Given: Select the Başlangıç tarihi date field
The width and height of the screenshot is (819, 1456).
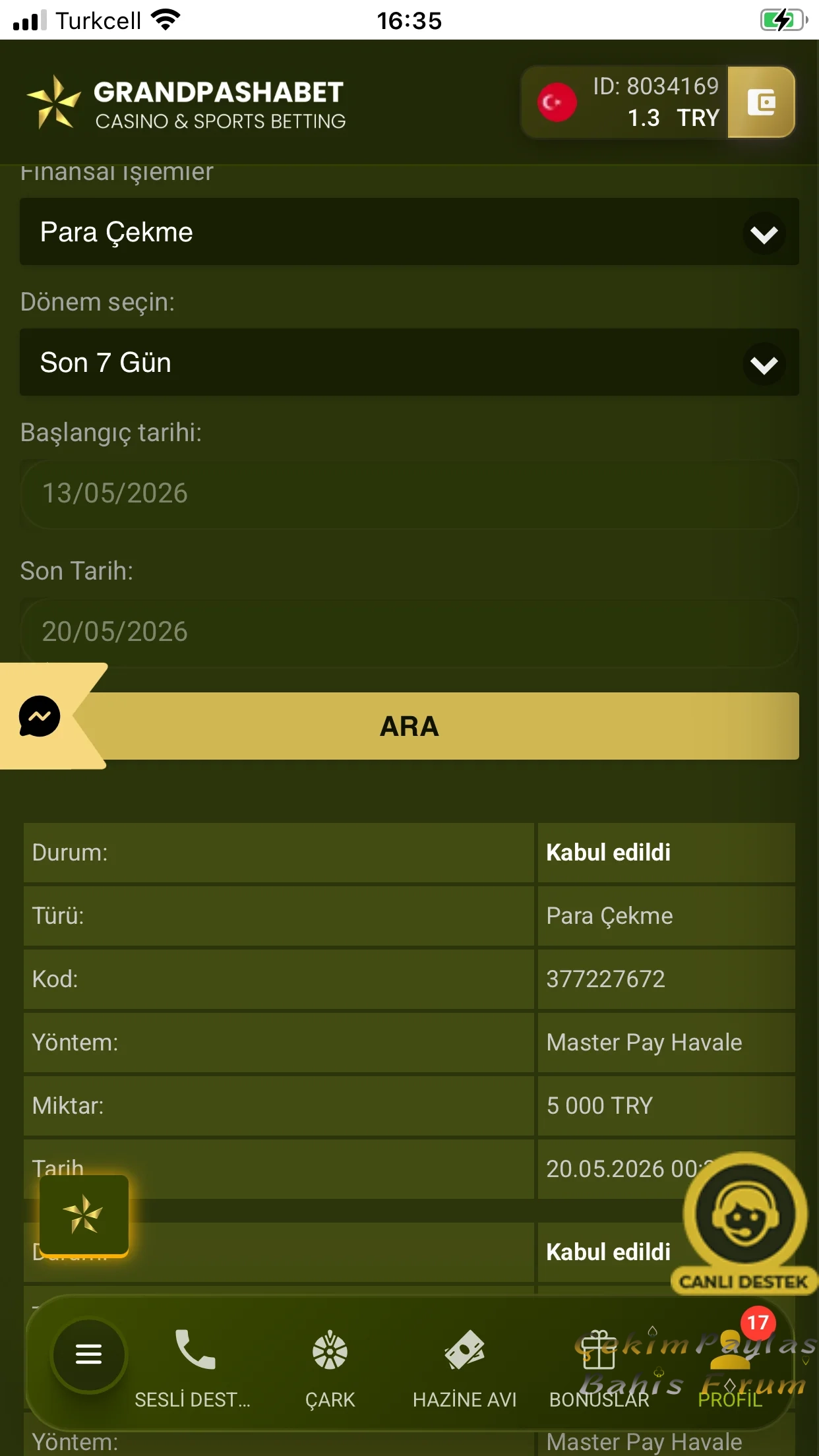Looking at the screenshot, I should pyautogui.click(x=409, y=494).
